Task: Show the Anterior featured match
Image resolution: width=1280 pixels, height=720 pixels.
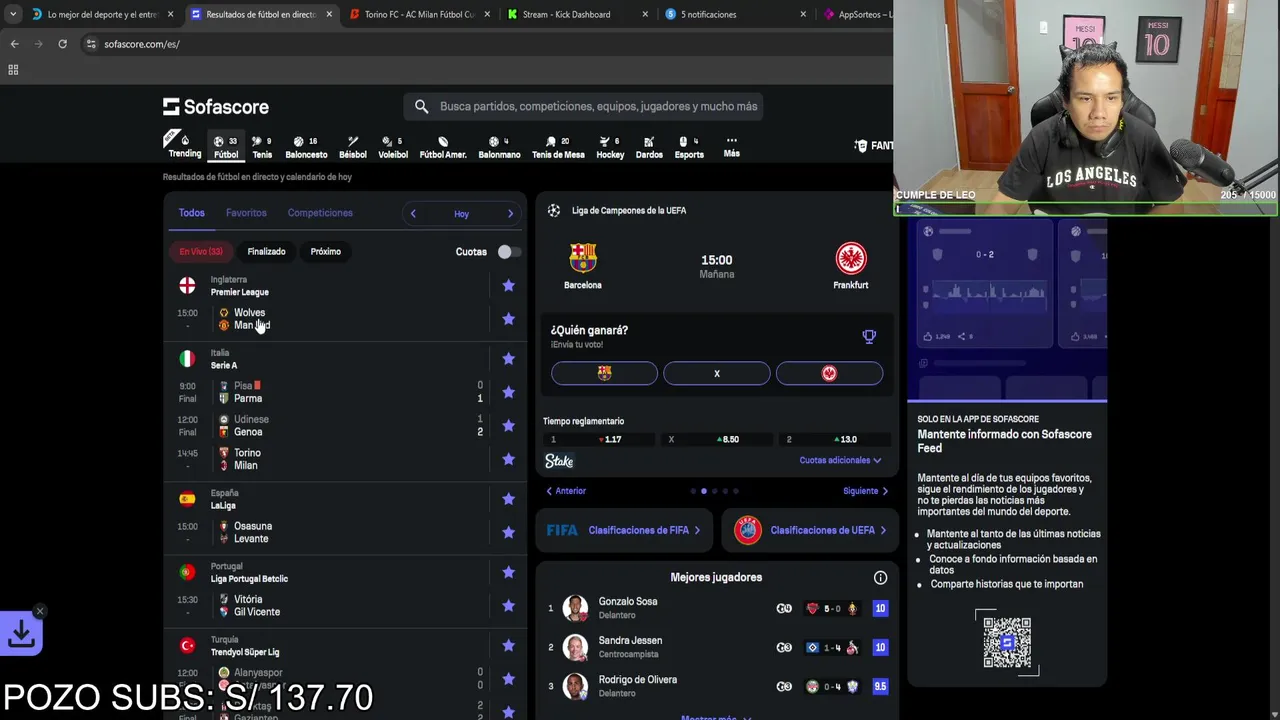Action: point(566,491)
